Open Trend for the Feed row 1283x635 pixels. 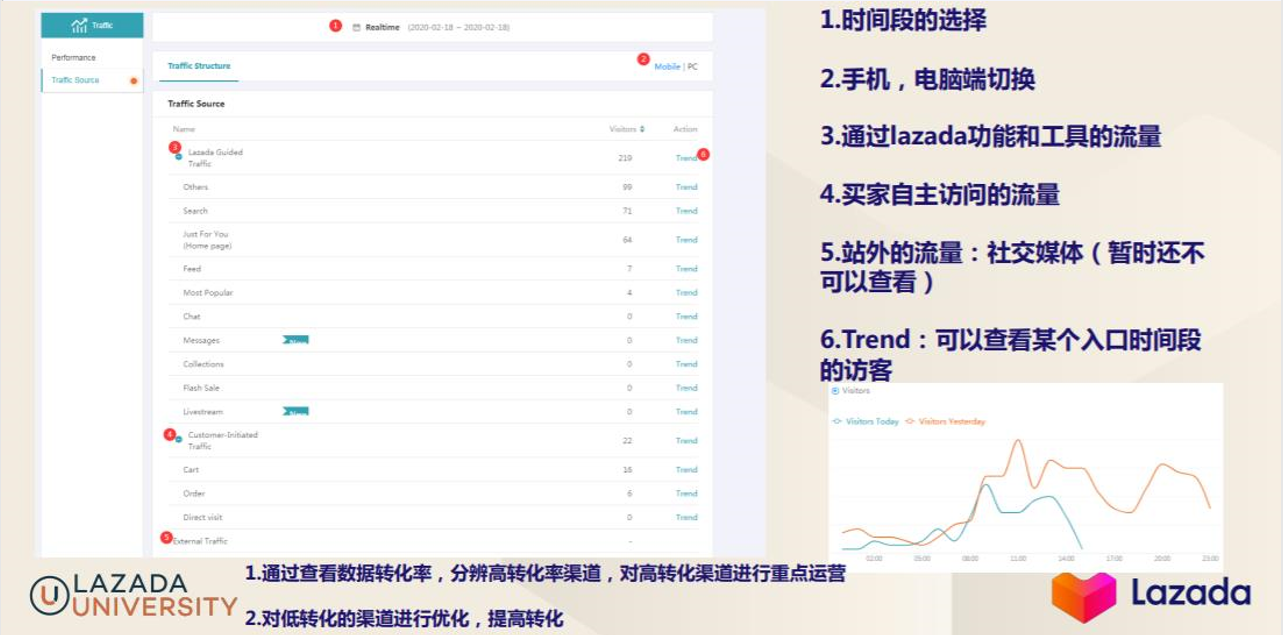pyautogui.click(x=686, y=269)
